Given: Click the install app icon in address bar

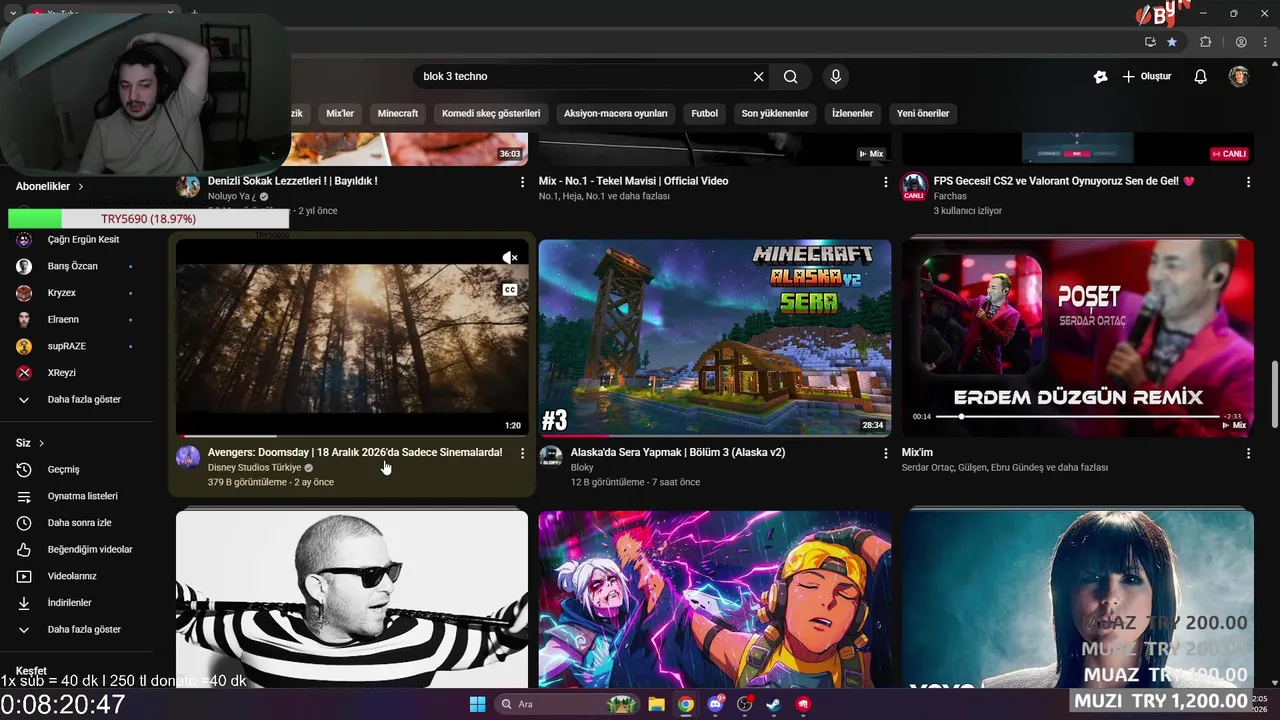Looking at the screenshot, I should [1150, 42].
